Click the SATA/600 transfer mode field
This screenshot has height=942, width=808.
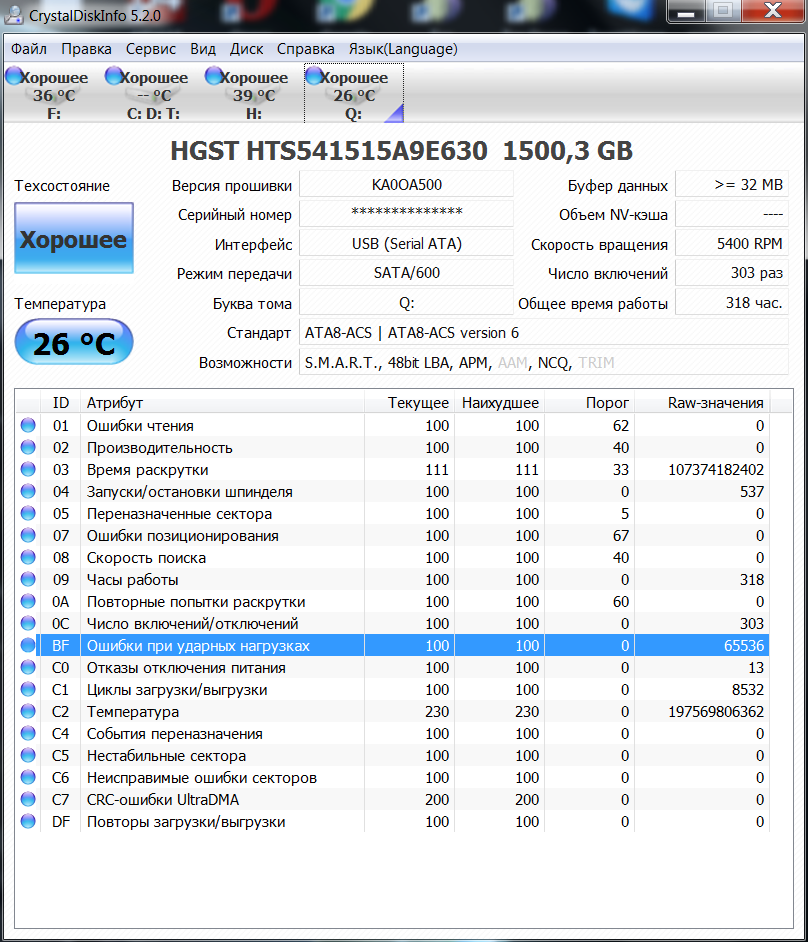[407, 273]
